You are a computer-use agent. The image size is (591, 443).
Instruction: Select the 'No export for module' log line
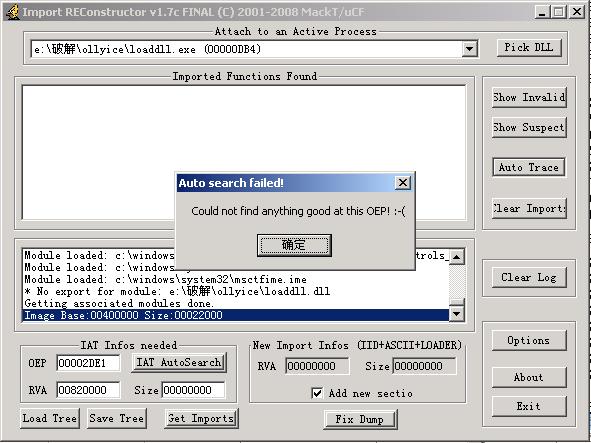[x=236, y=291]
